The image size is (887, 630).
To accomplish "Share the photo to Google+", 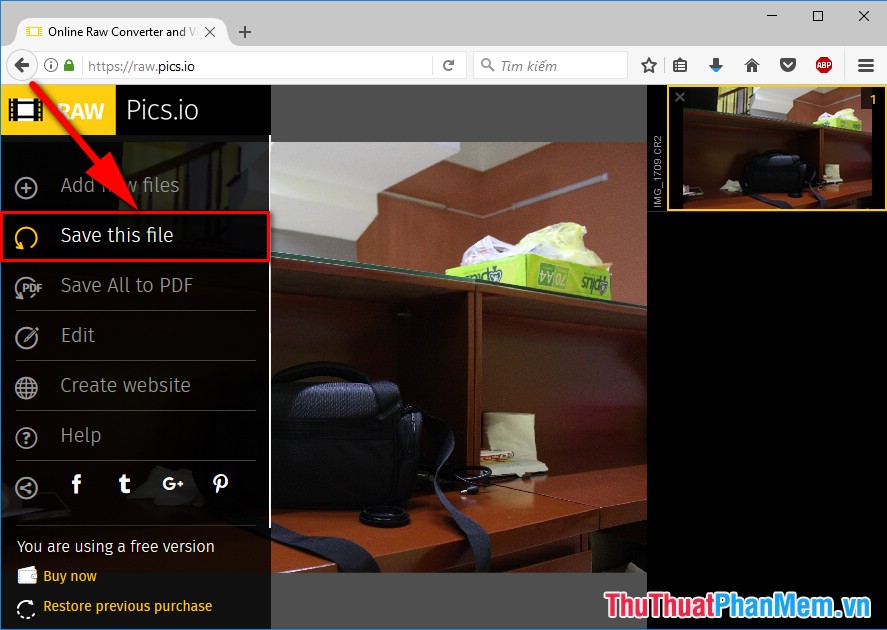I will click(172, 484).
